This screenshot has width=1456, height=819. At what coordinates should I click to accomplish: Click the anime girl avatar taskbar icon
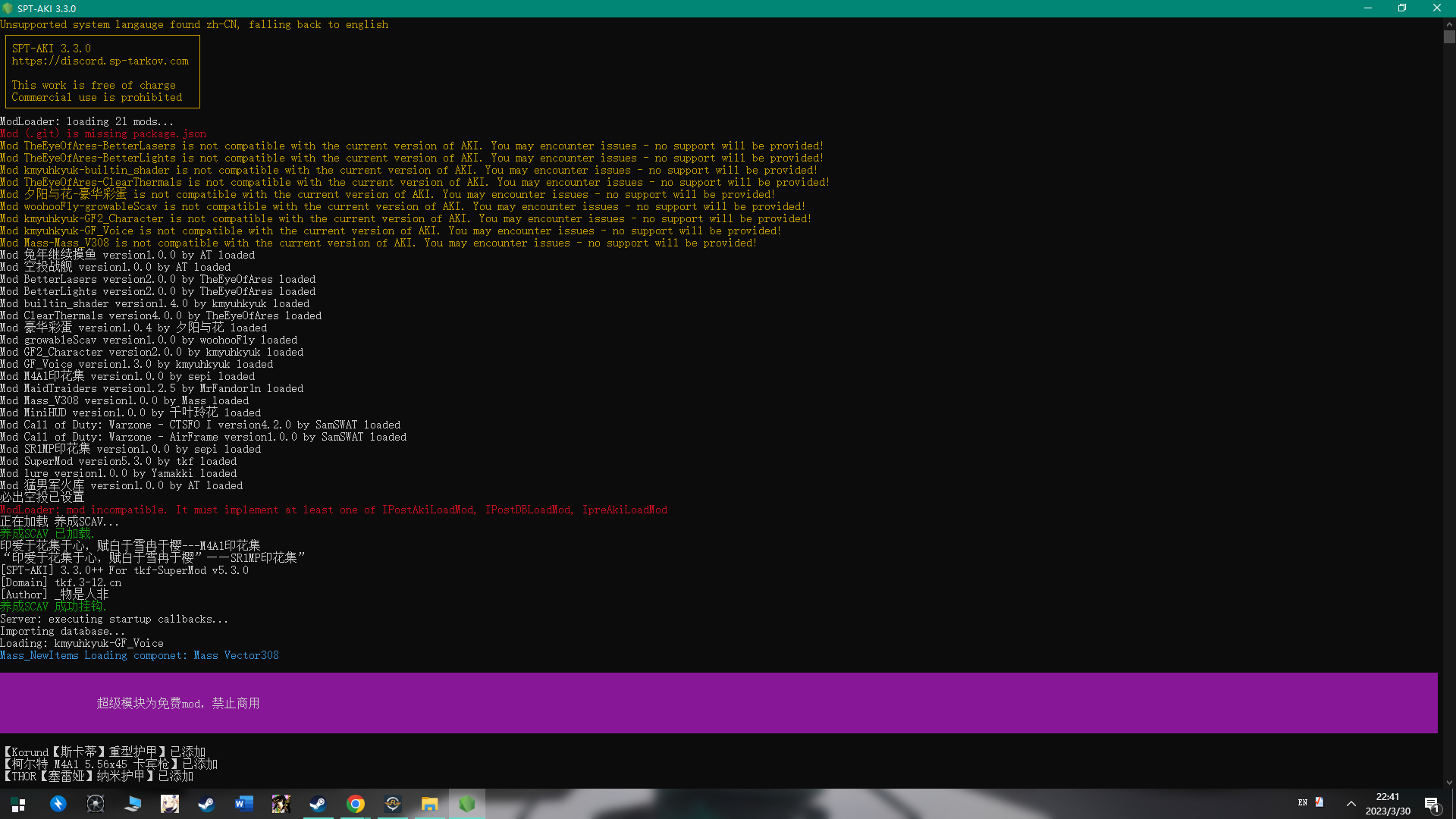[x=170, y=804]
